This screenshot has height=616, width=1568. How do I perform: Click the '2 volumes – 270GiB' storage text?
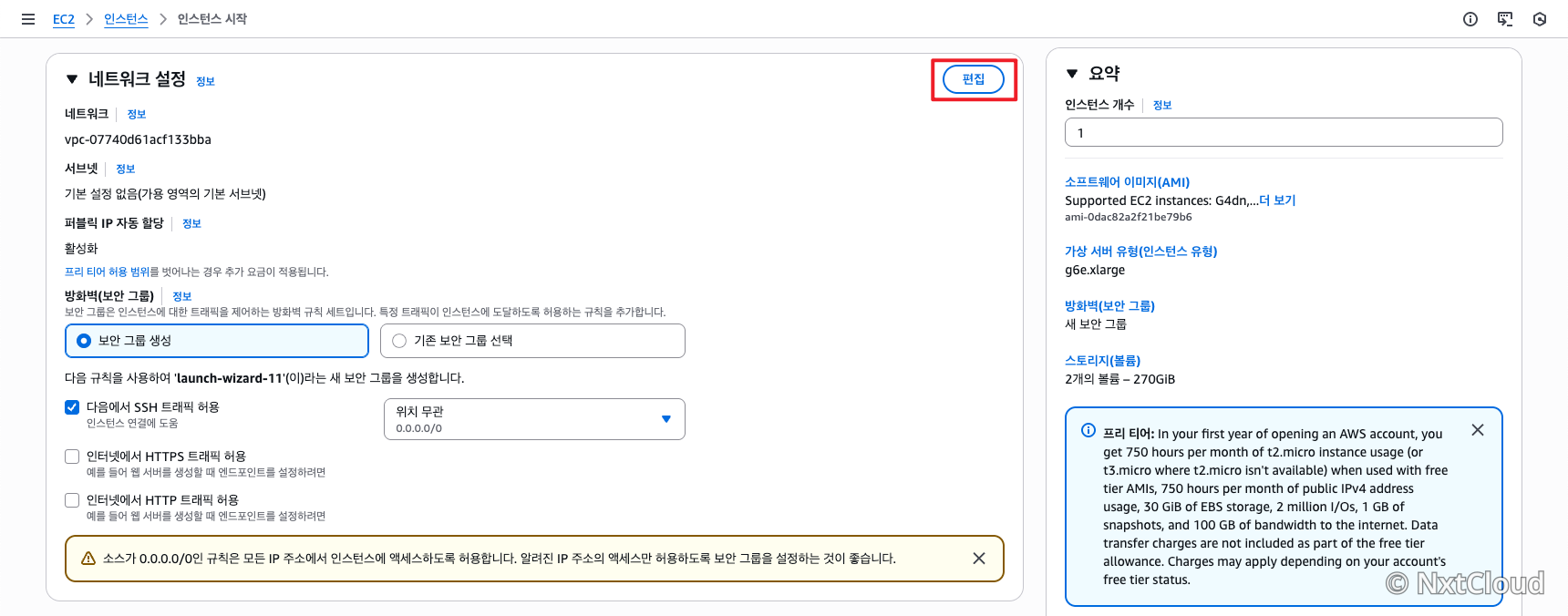(x=1120, y=379)
